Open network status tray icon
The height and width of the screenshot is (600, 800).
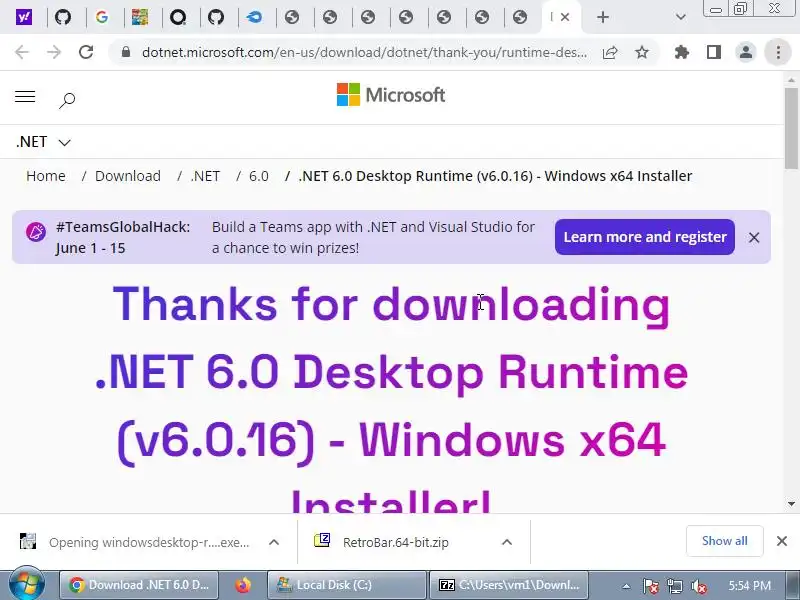point(674,586)
